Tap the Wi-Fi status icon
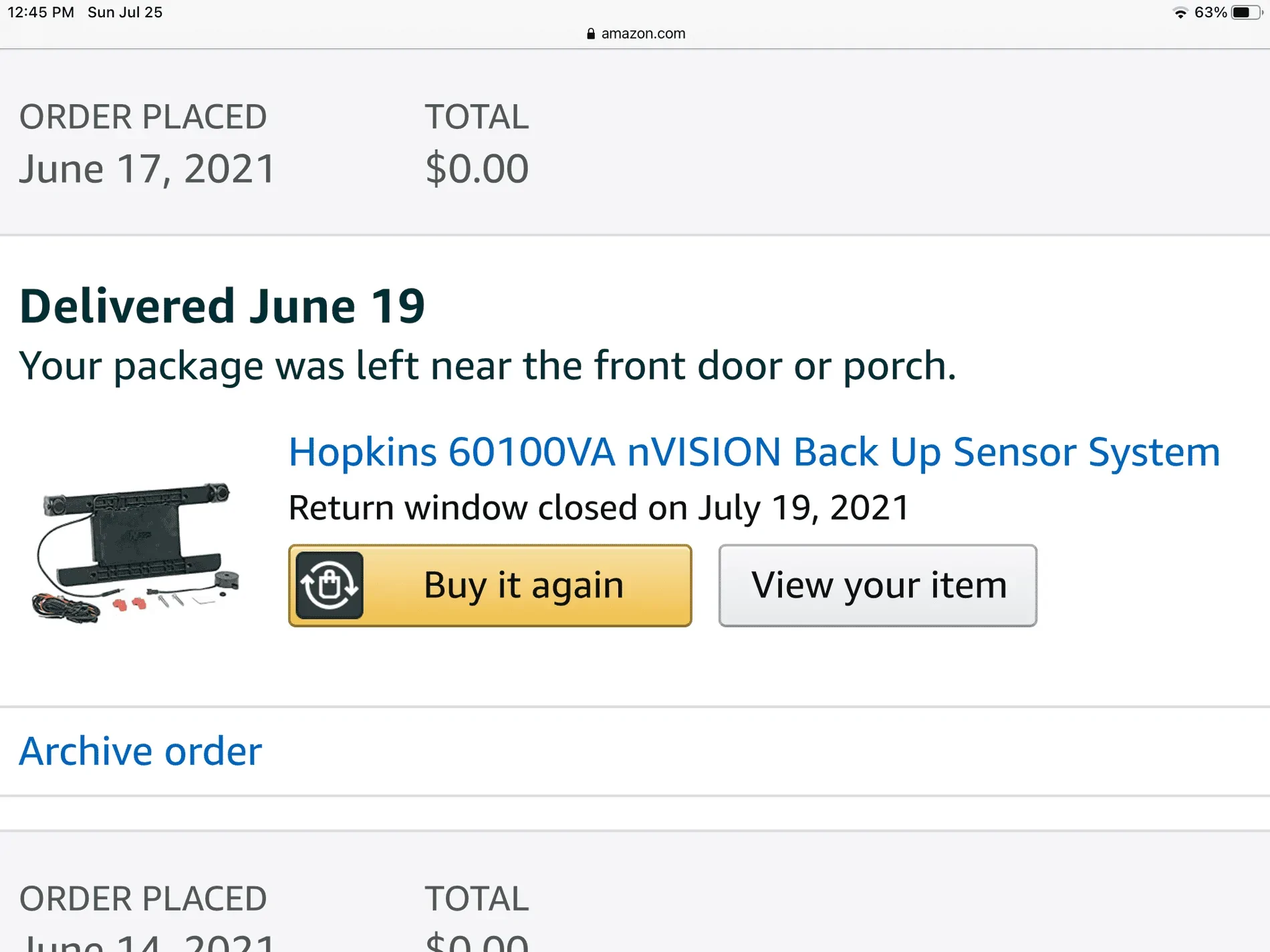Viewport: 1270px width, 952px height. point(1180,13)
